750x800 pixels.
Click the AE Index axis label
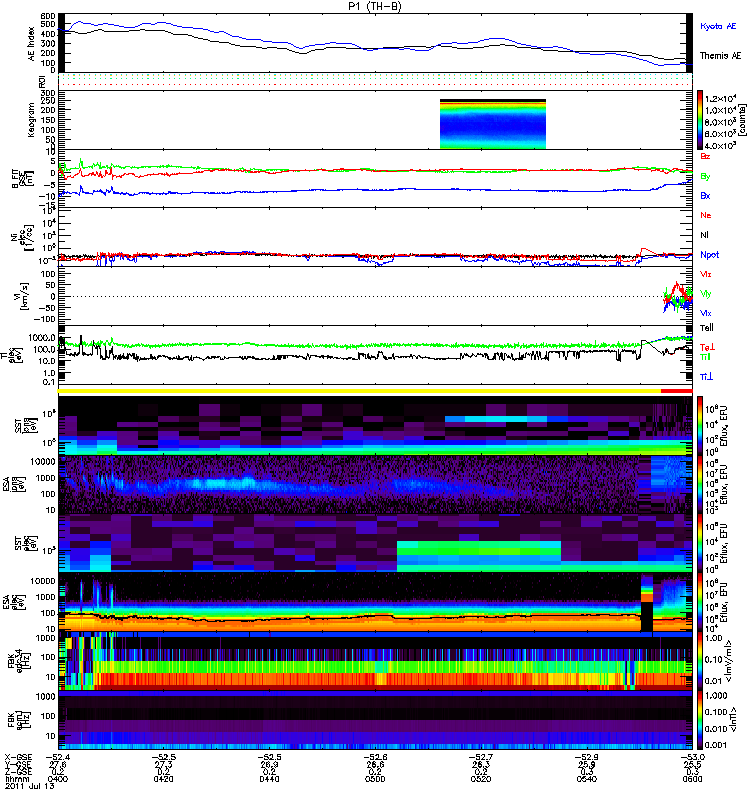[32, 43]
